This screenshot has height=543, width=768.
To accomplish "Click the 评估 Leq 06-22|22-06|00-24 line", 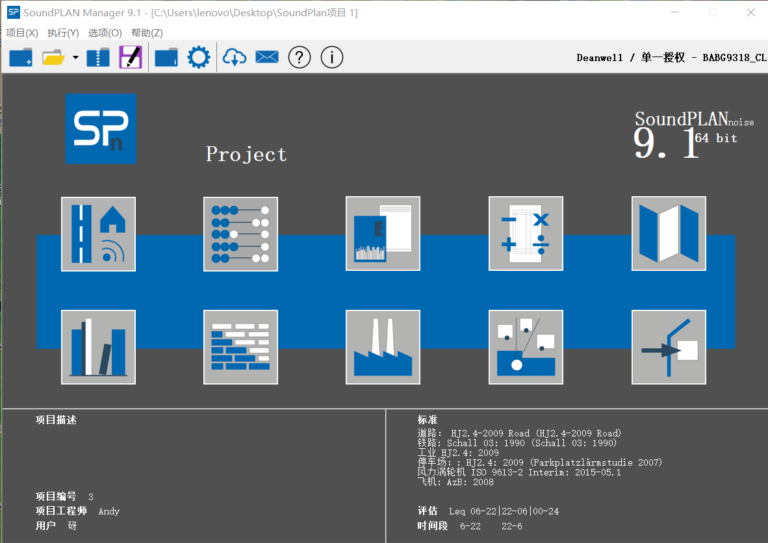I will click(488, 511).
